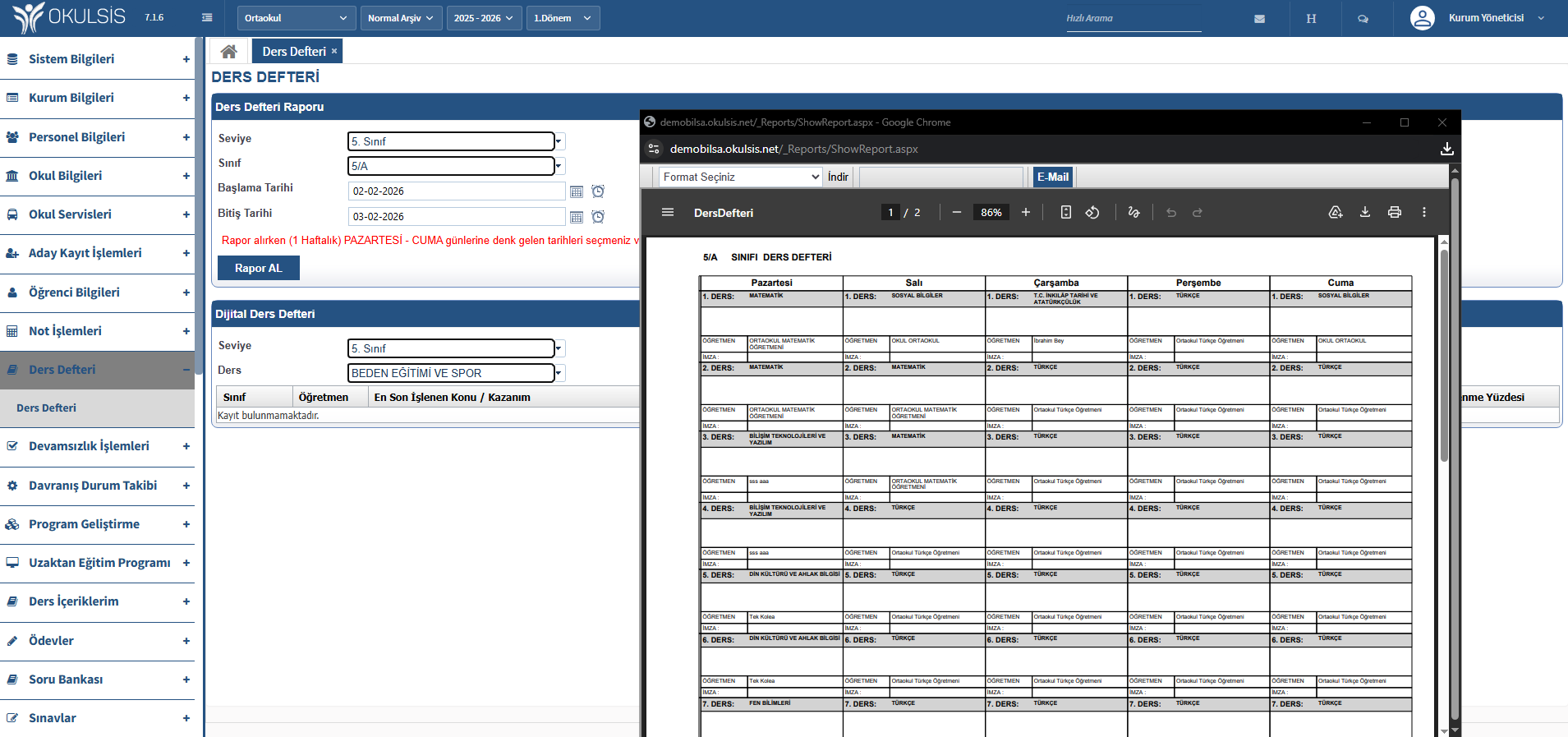Click the Bitiş Tarihi date field
This screenshot has height=737, width=1568.
[x=456, y=217]
